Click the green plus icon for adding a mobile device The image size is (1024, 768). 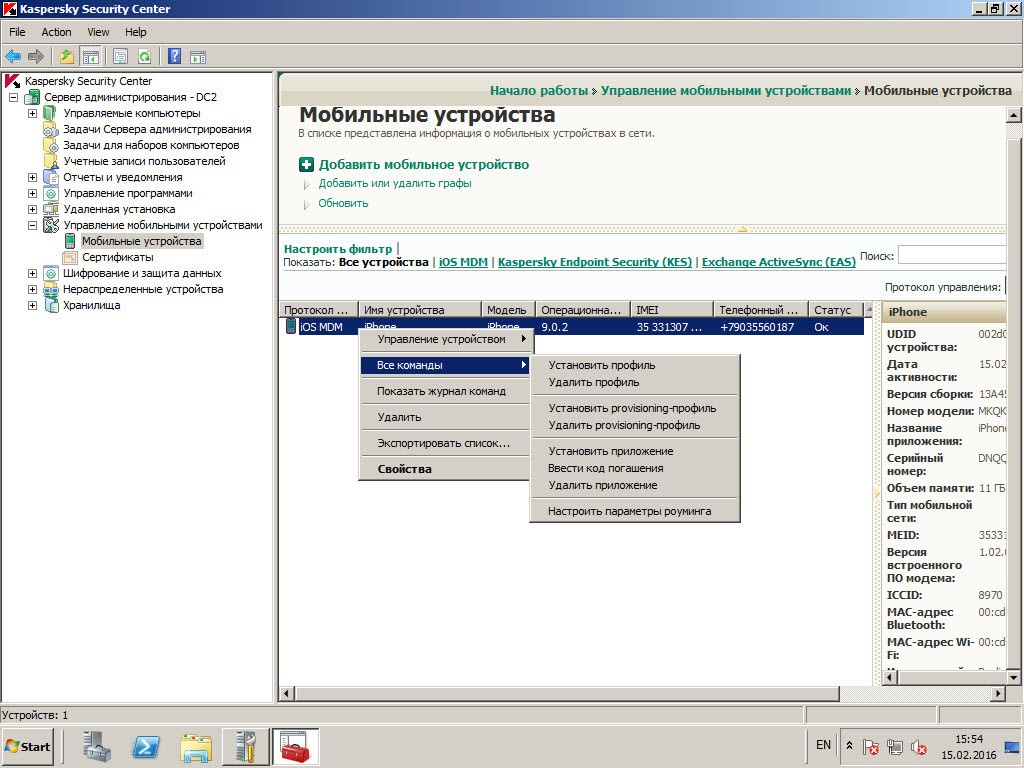[306, 165]
